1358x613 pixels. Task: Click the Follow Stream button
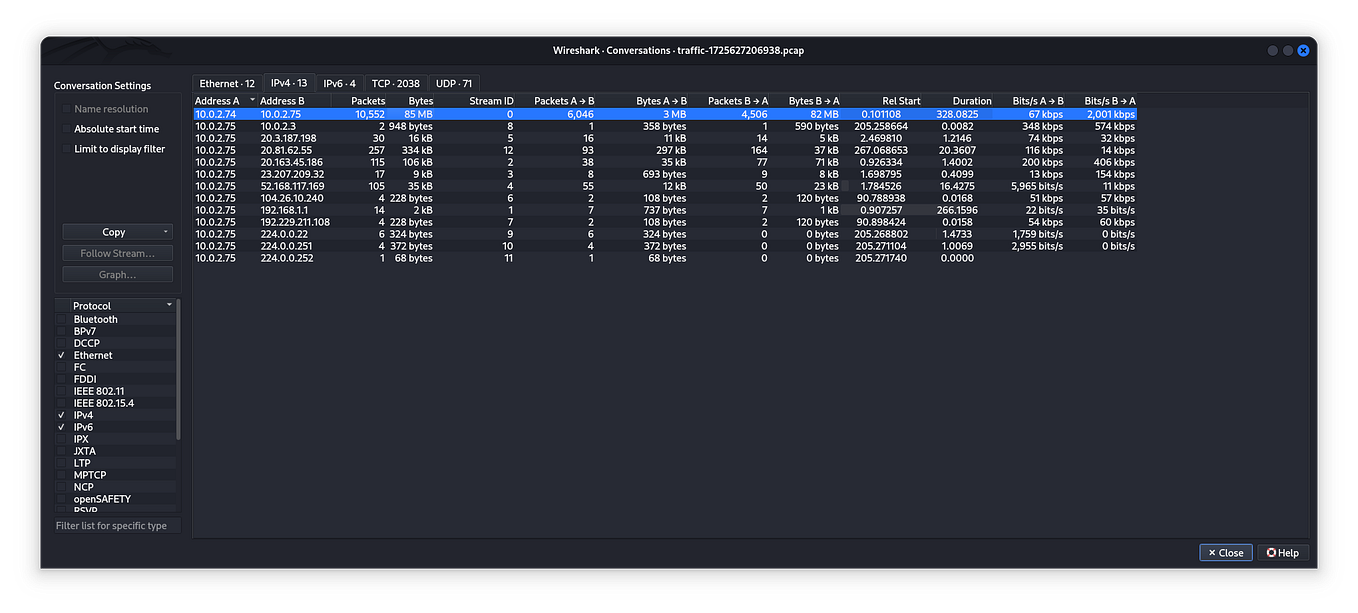tap(117, 252)
